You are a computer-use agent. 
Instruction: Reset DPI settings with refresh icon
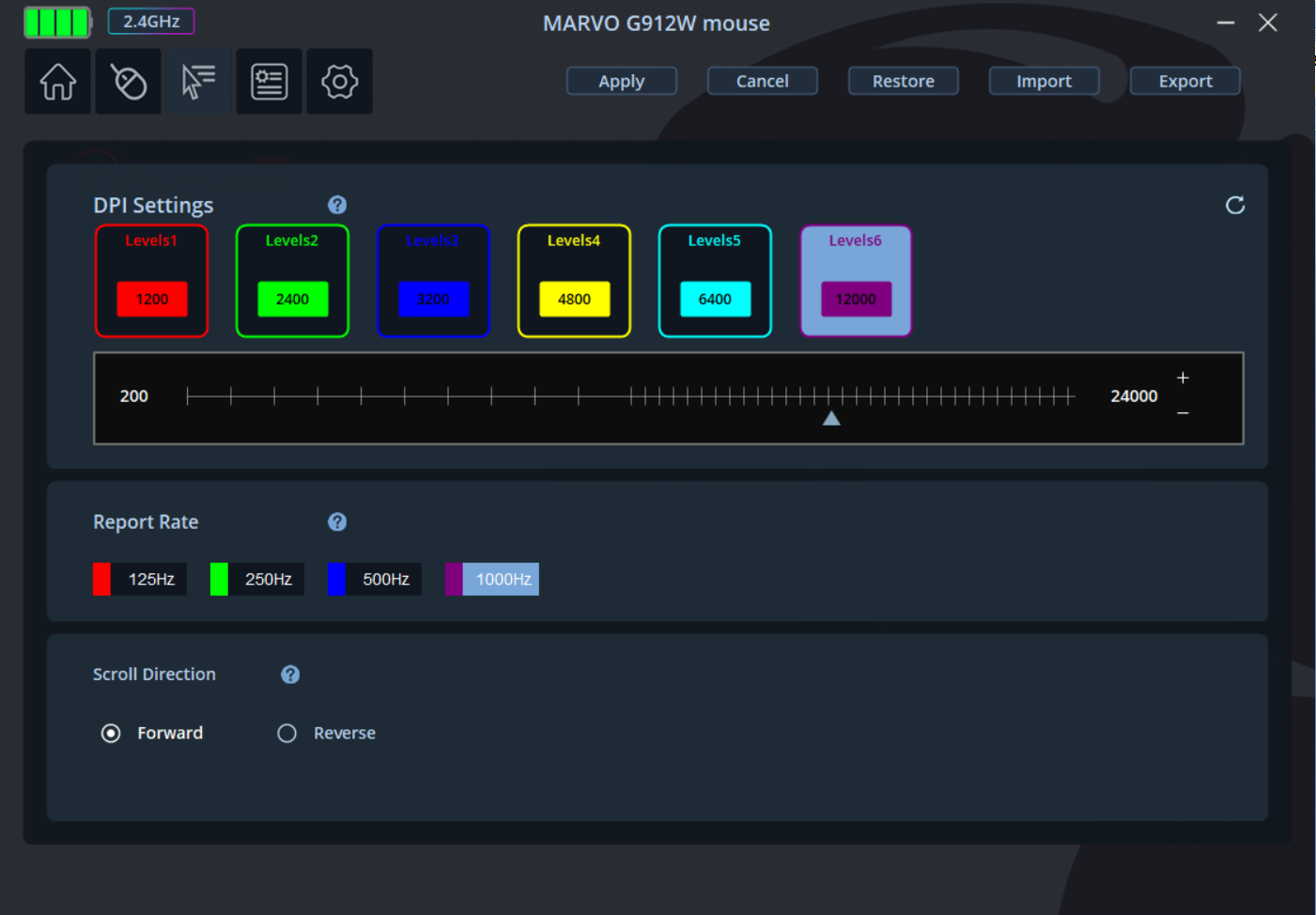click(1234, 205)
